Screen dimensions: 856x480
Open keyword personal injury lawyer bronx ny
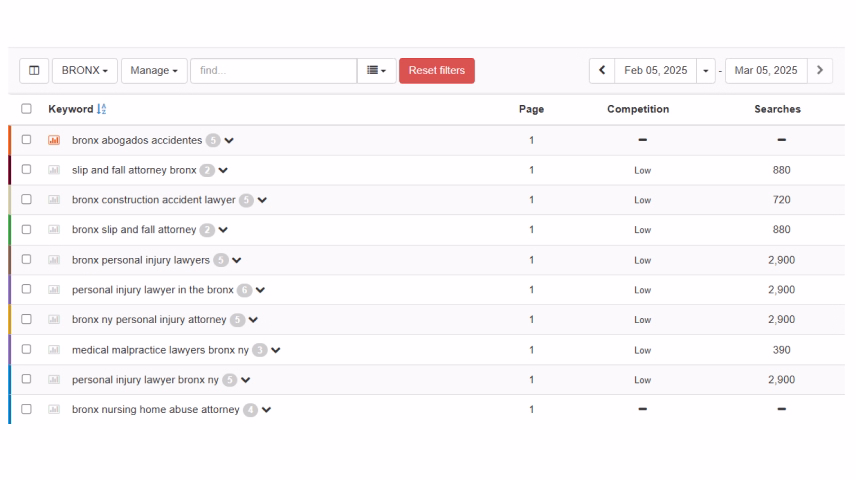[x=145, y=380]
